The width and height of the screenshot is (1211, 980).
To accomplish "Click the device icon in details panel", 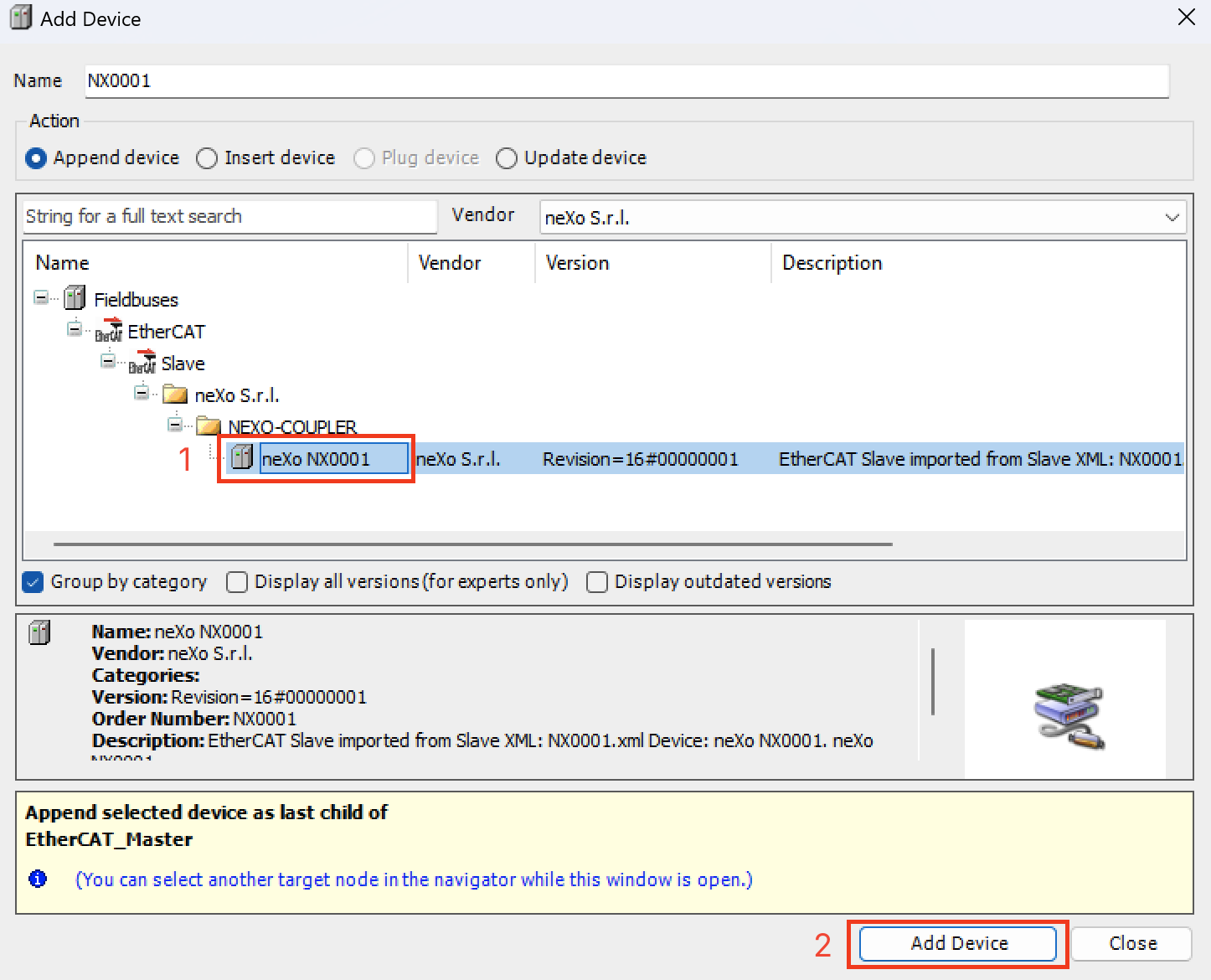I will coord(39,632).
